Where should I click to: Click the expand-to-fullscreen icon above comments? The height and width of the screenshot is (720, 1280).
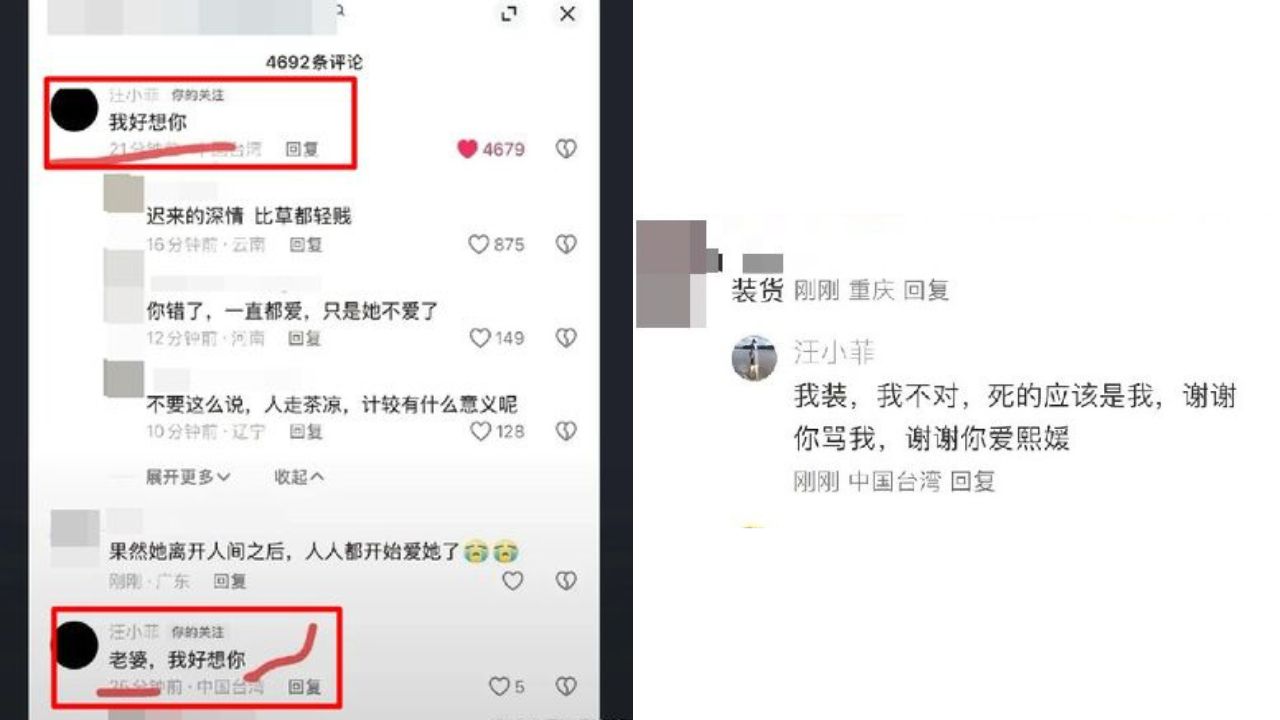coord(509,14)
